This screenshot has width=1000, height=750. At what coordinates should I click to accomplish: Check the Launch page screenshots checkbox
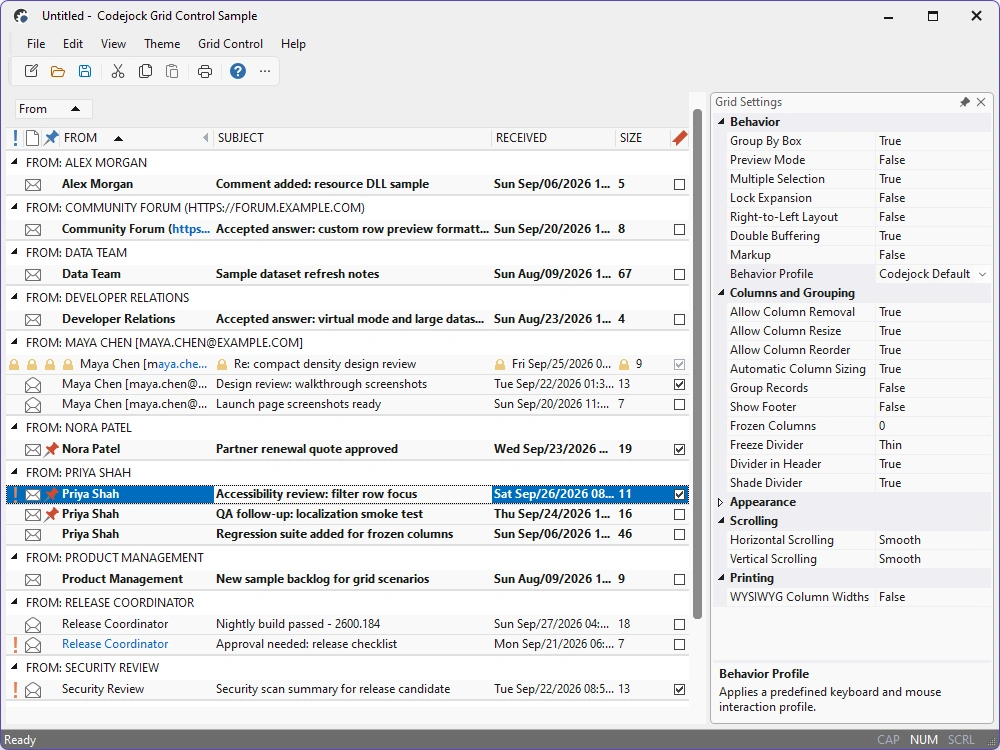pos(680,405)
